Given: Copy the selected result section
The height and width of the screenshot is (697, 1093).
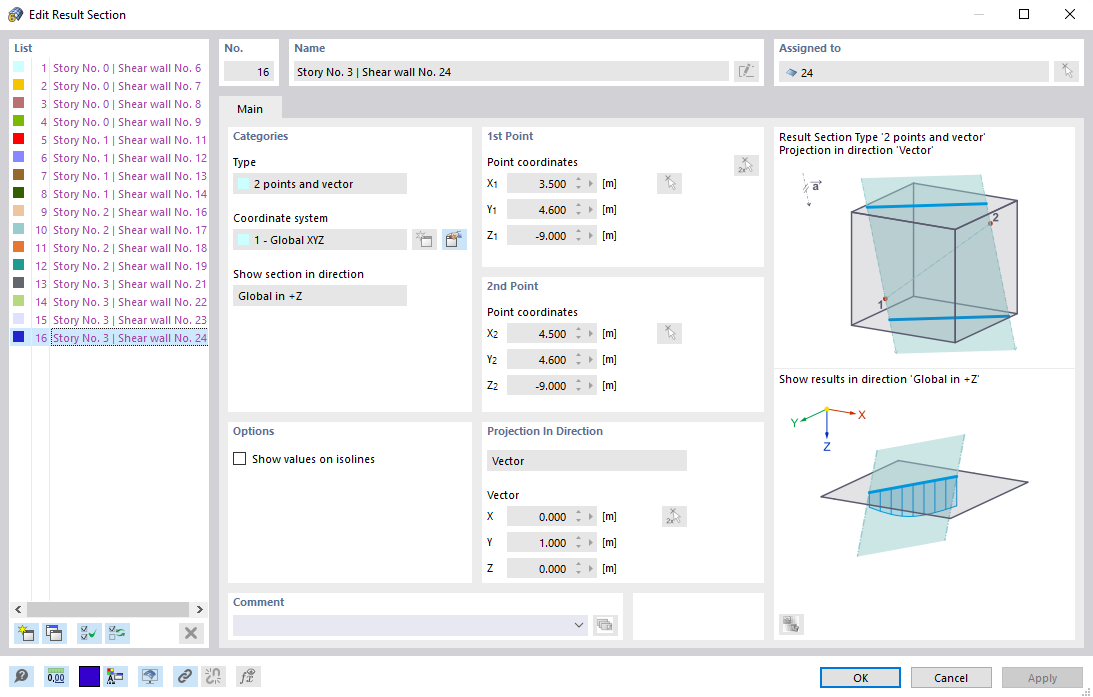Looking at the screenshot, I should pyautogui.click(x=54, y=633).
